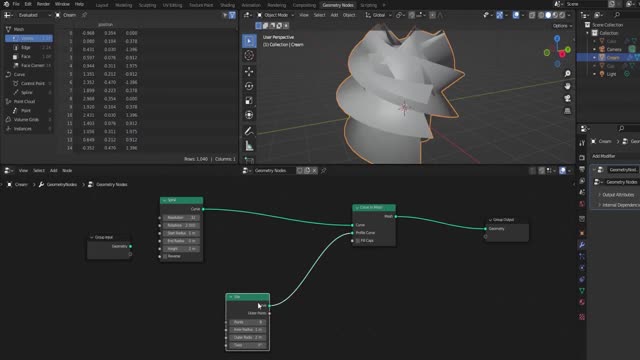
Task: Click the viewport zoom magnifier icon
Action: pyautogui.click(x=567, y=73)
